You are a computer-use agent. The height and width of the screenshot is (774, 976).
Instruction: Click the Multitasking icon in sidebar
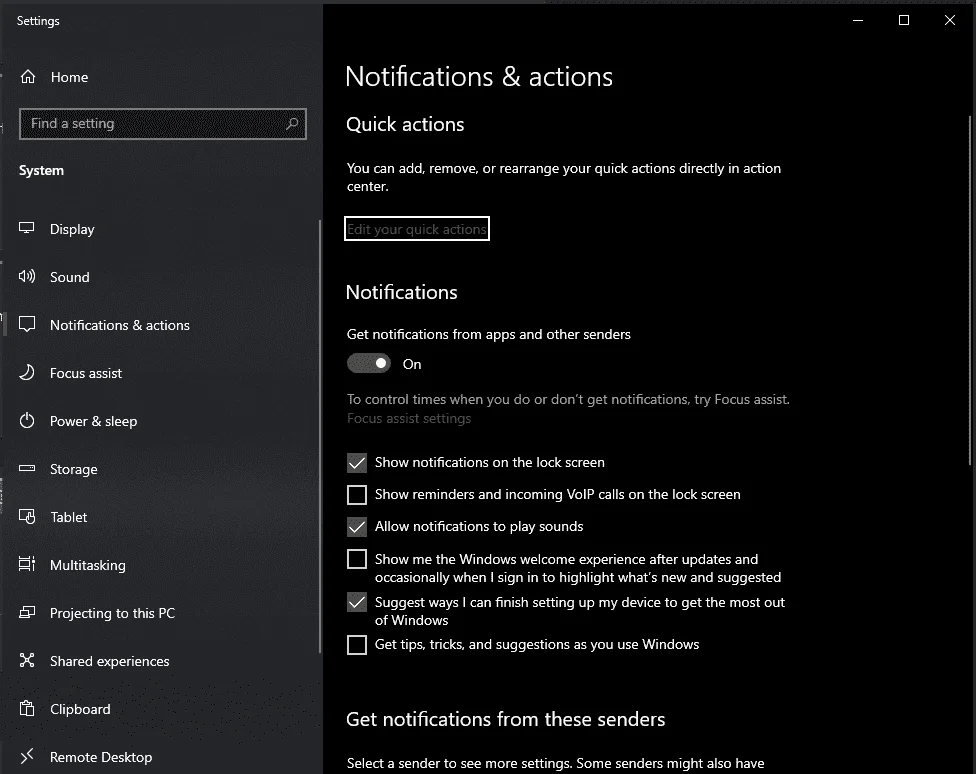coord(27,564)
